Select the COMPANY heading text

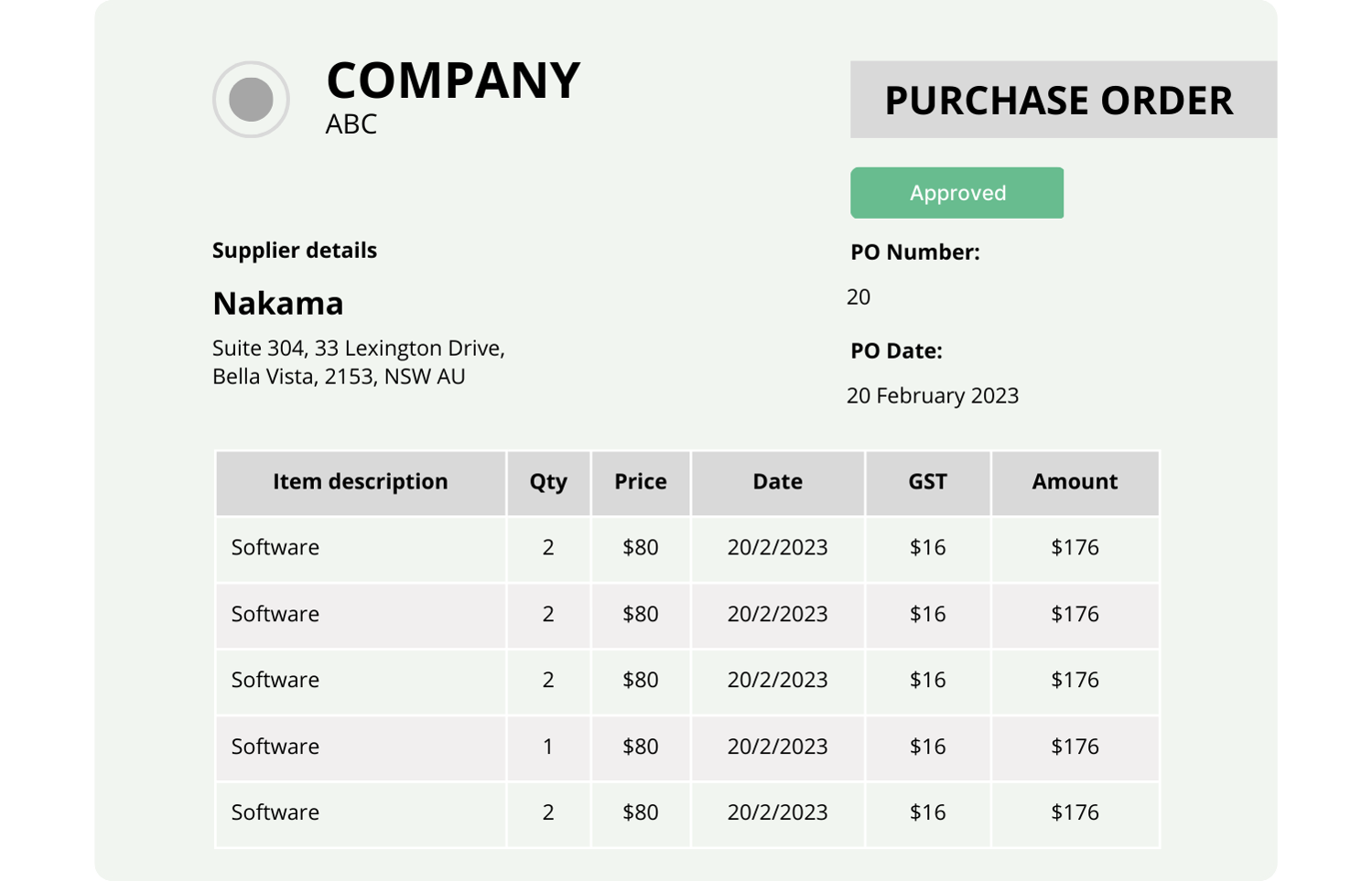coord(453,81)
